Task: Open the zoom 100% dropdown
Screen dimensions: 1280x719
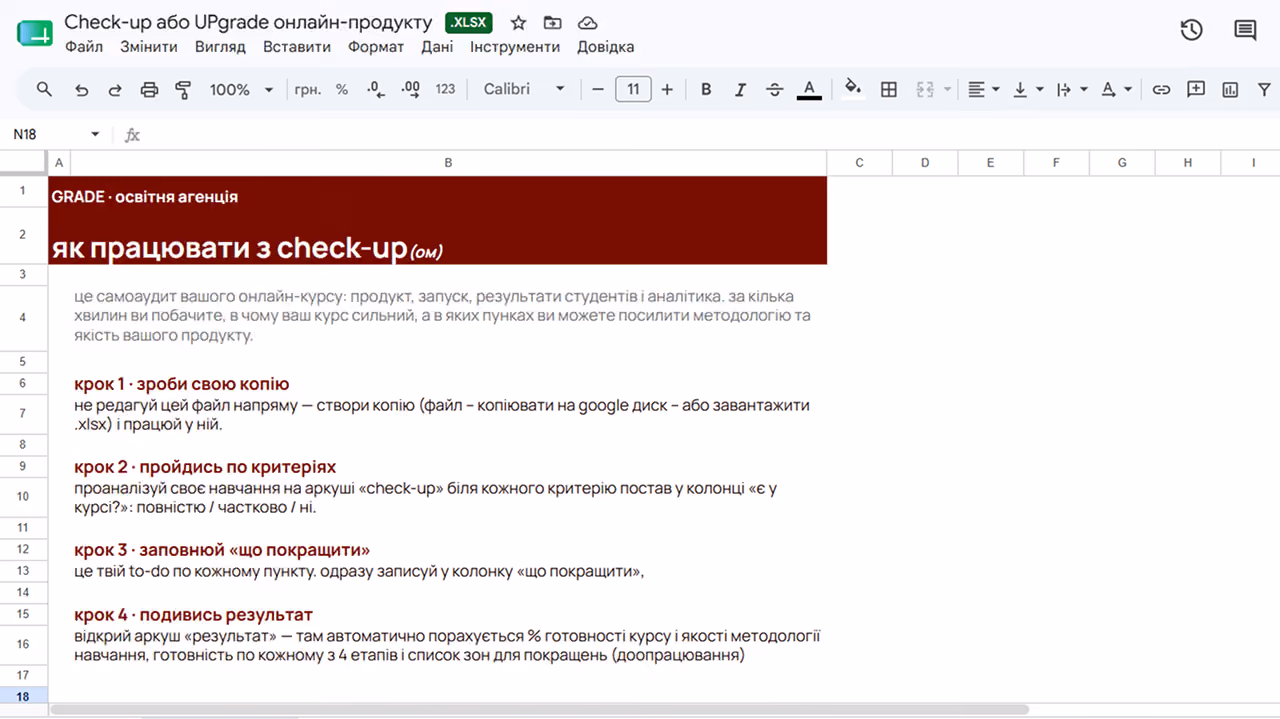Action: 241,89
